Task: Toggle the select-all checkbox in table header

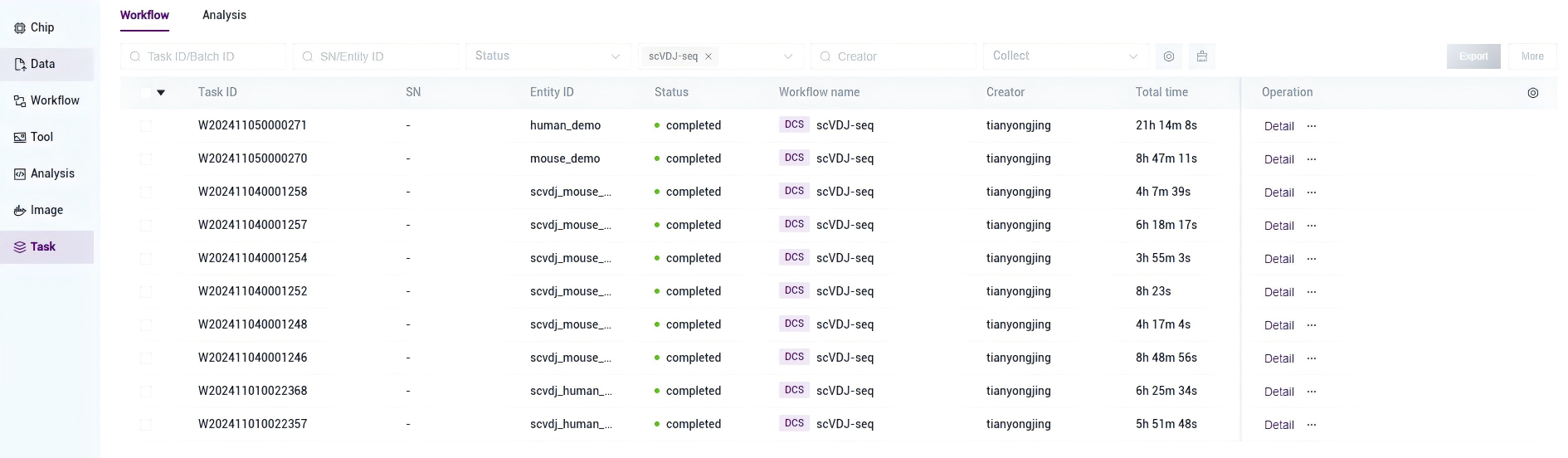Action: pos(146,92)
